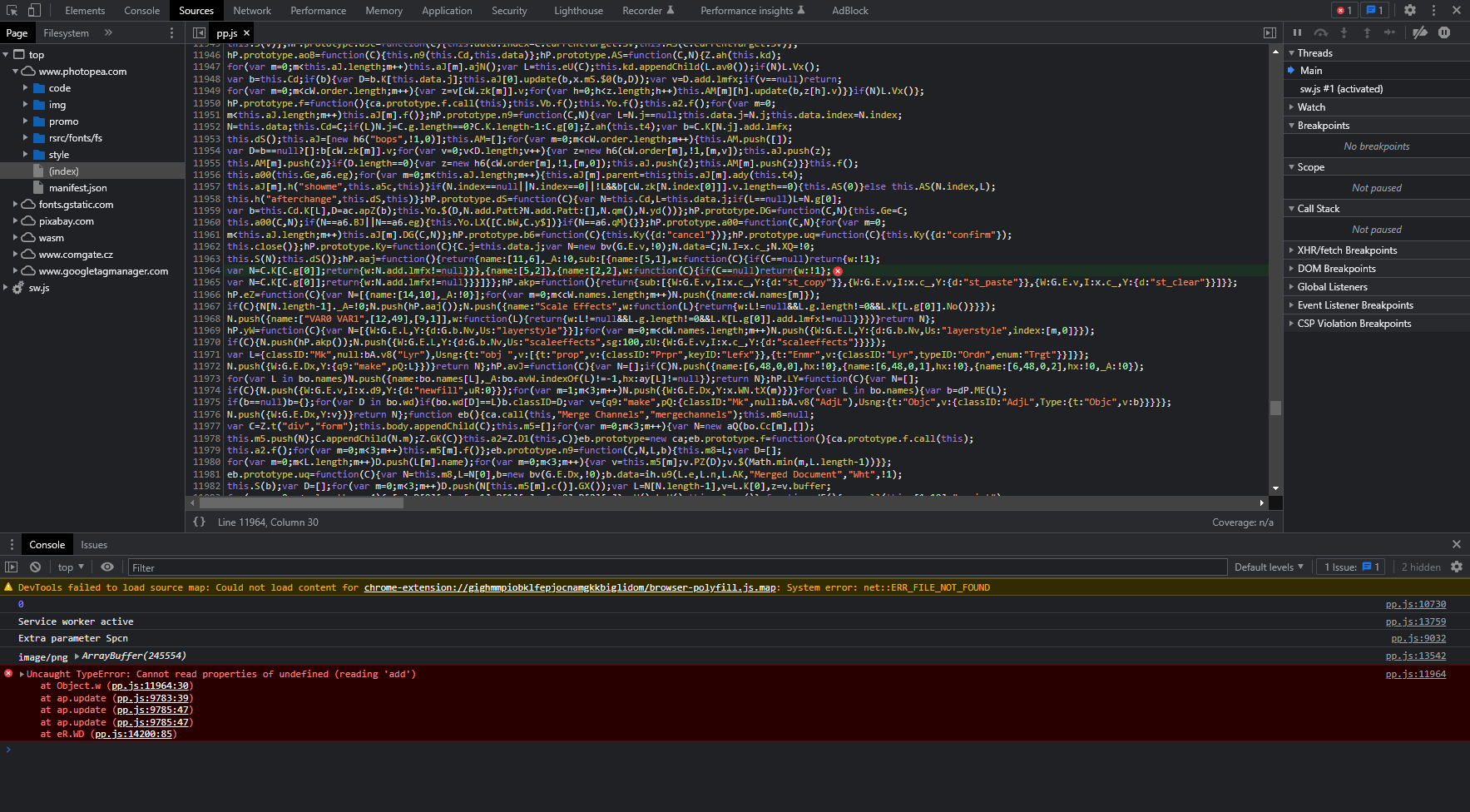Clear the console messages

tap(35, 567)
